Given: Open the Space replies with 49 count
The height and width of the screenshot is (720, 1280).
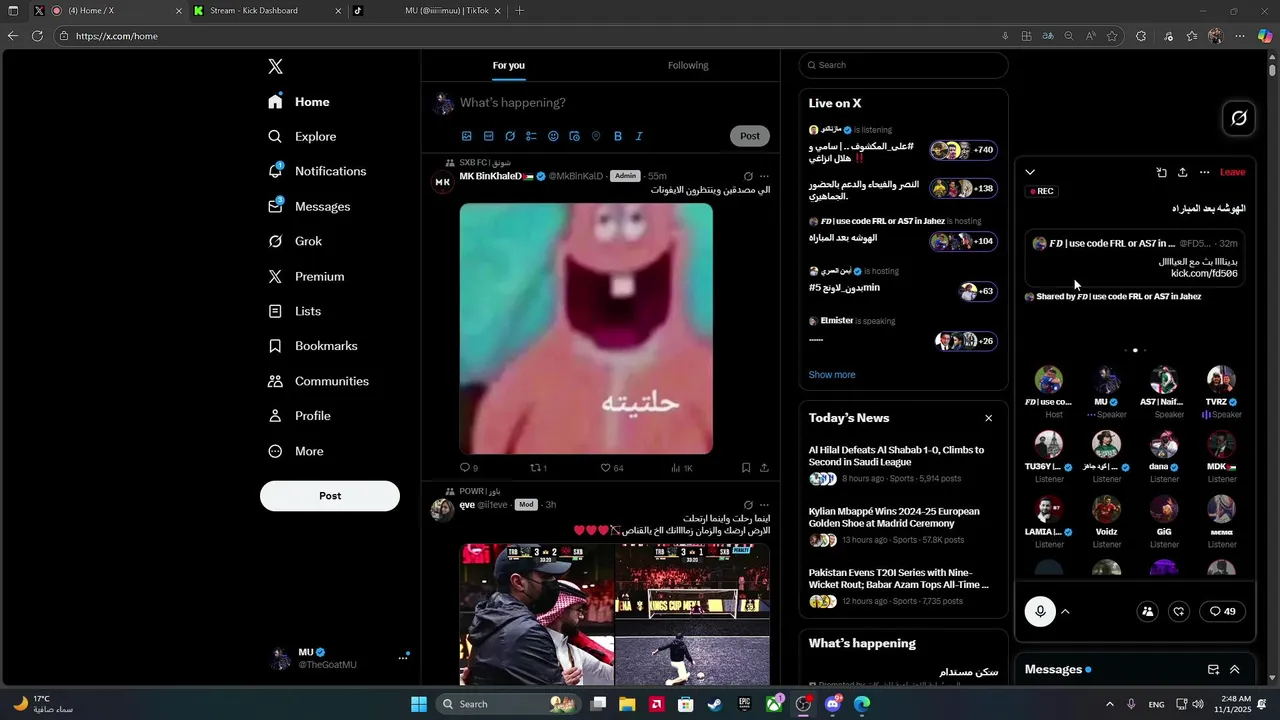Looking at the screenshot, I should [1222, 612].
